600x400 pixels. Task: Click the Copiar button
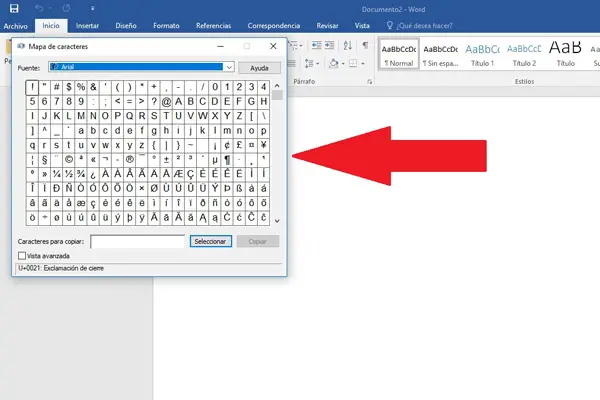(258, 242)
